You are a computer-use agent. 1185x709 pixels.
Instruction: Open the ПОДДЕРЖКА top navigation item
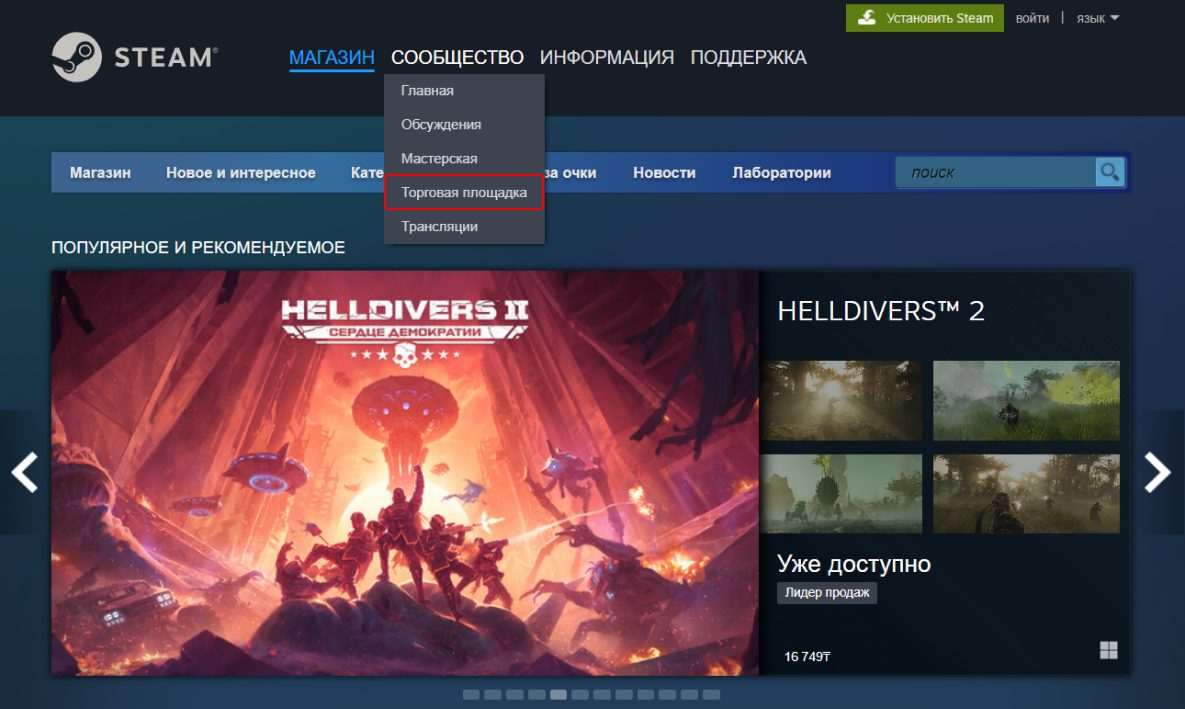pos(748,57)
